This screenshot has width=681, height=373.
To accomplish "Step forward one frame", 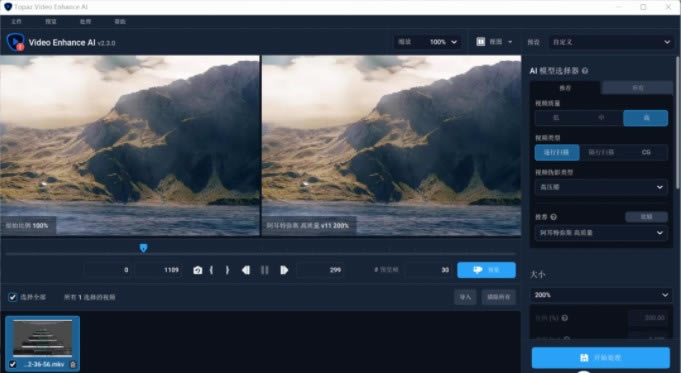I will [284, 270].
